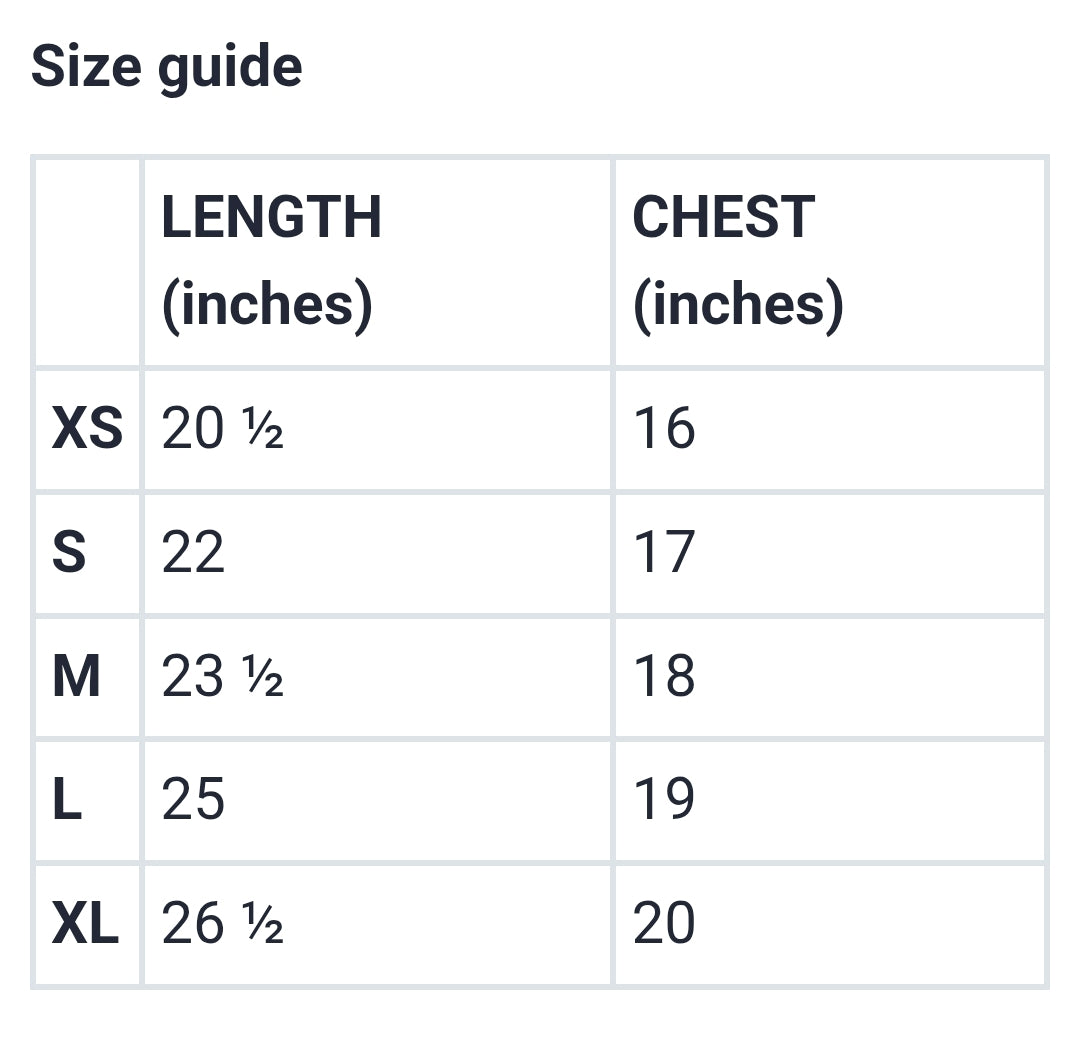Select the L length value 25

[x=193, y=800]
